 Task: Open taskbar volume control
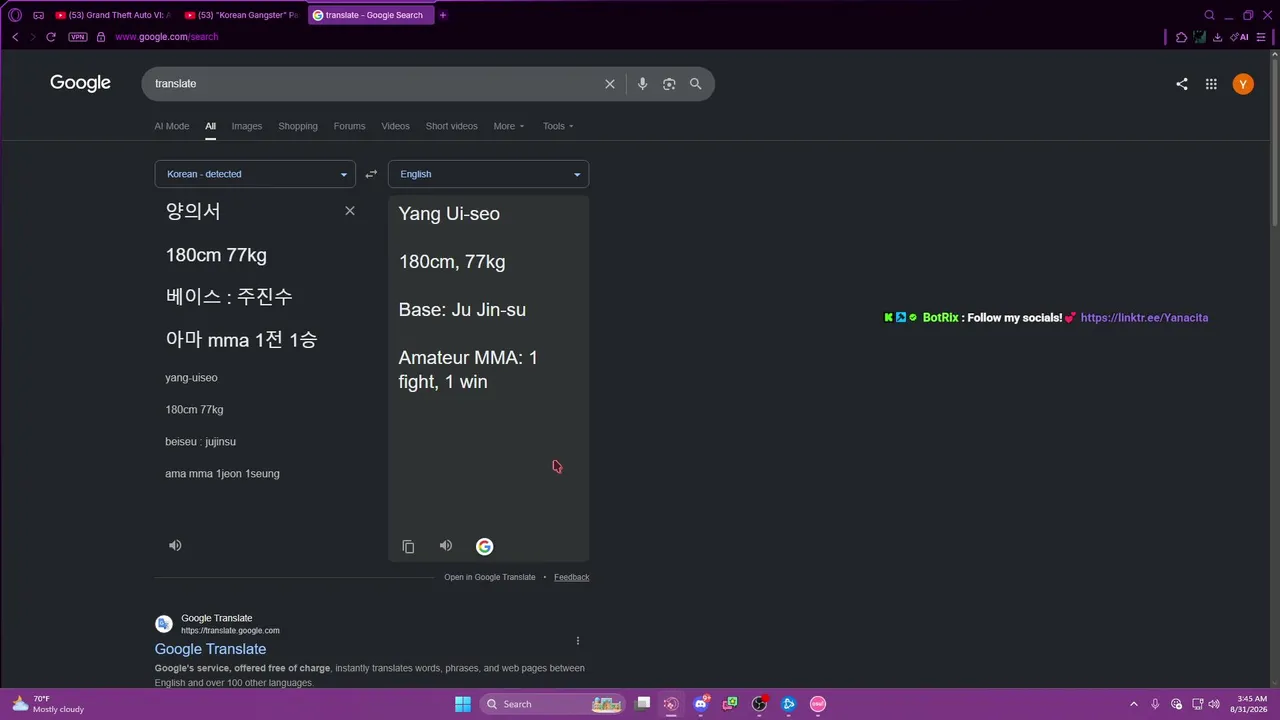click(x=1214, y=704)
